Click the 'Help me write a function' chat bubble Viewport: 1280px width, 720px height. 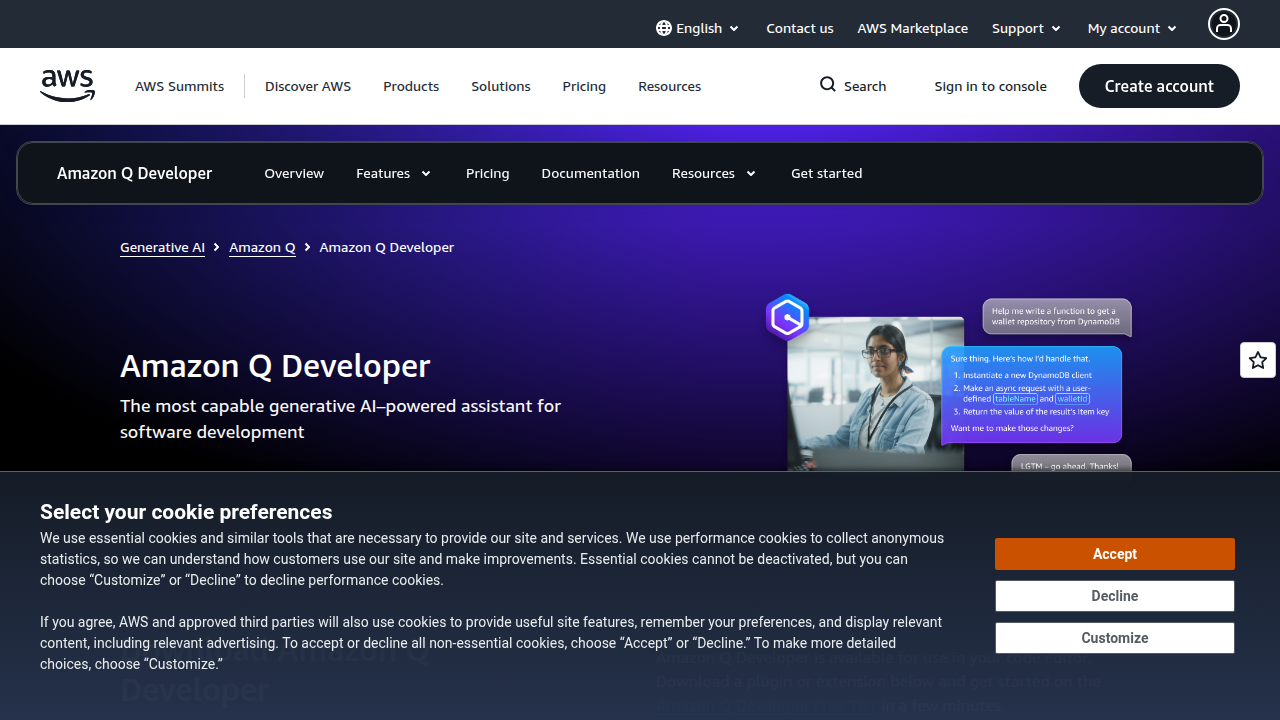(x=1057, y=317)
